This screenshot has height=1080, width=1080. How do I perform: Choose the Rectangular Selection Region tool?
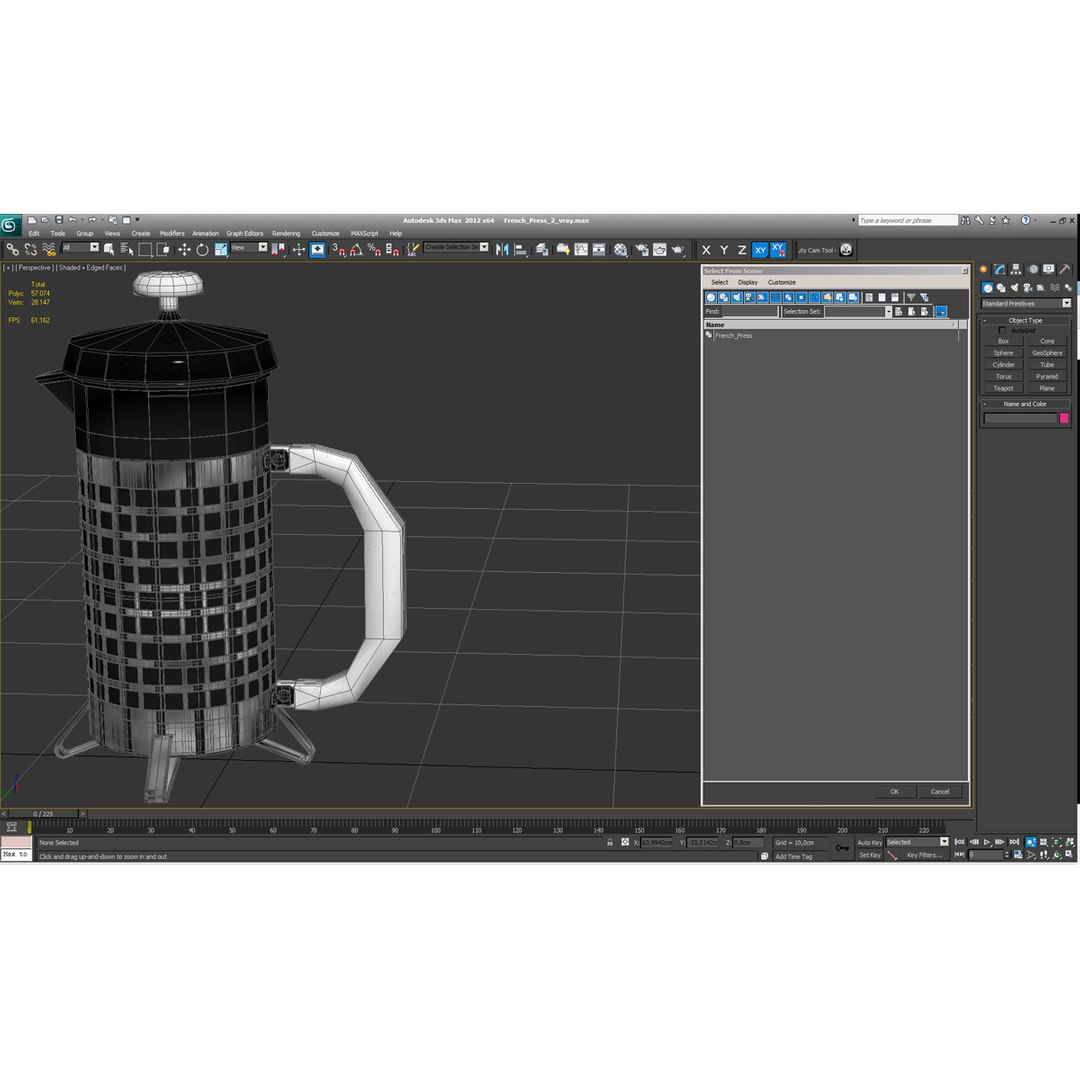pyautogui.click(x=145, y=249)
